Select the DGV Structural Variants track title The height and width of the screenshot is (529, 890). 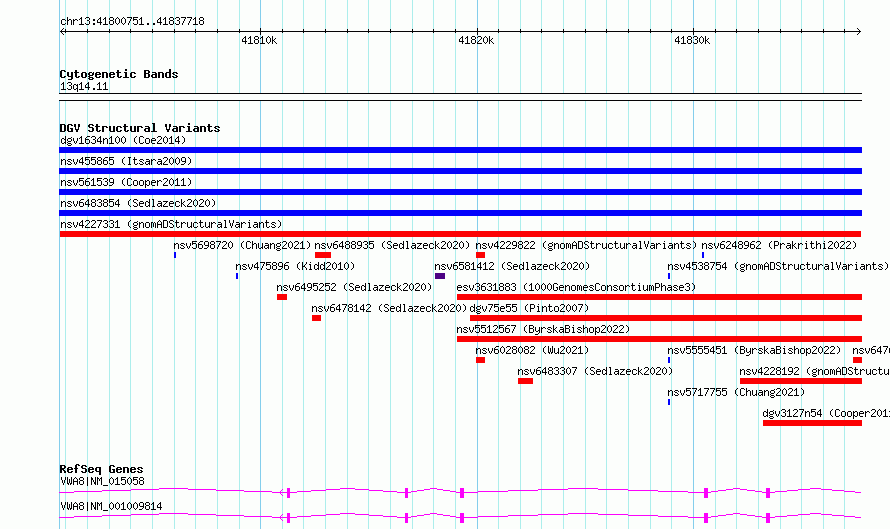point(140,128)
